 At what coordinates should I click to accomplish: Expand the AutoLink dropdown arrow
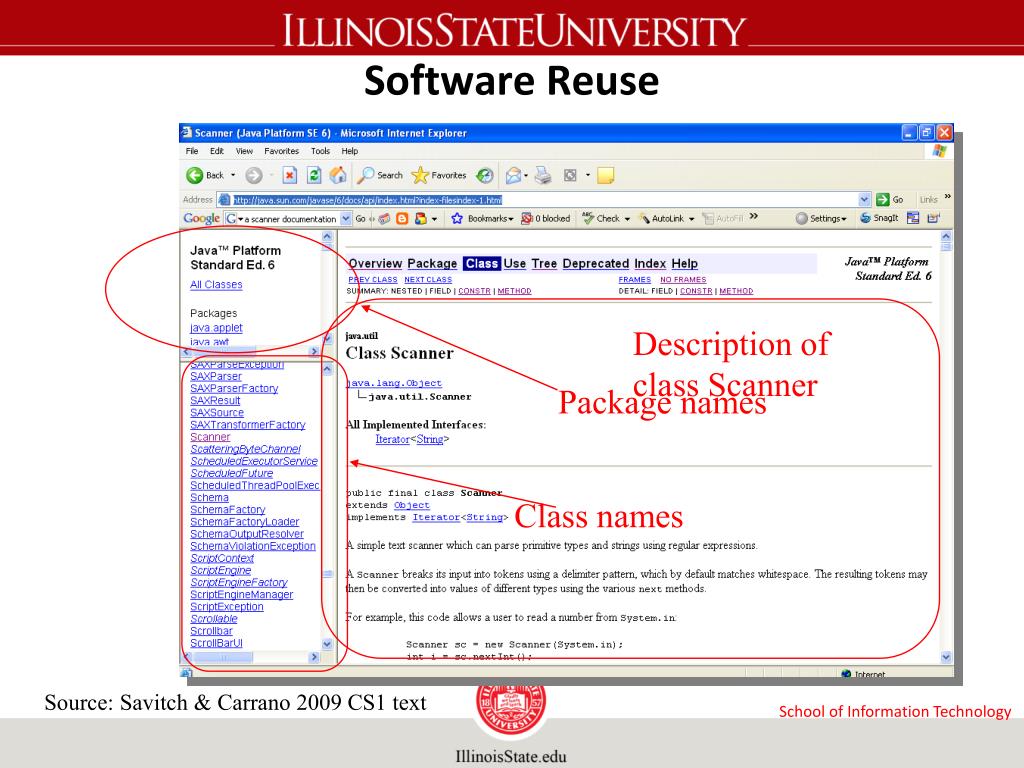tap(692, 219)
